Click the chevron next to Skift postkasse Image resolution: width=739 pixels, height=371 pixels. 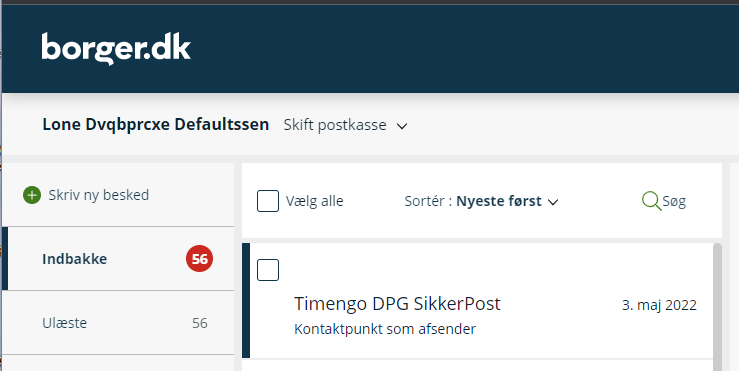pyautogui.click(x=402, y=126)
